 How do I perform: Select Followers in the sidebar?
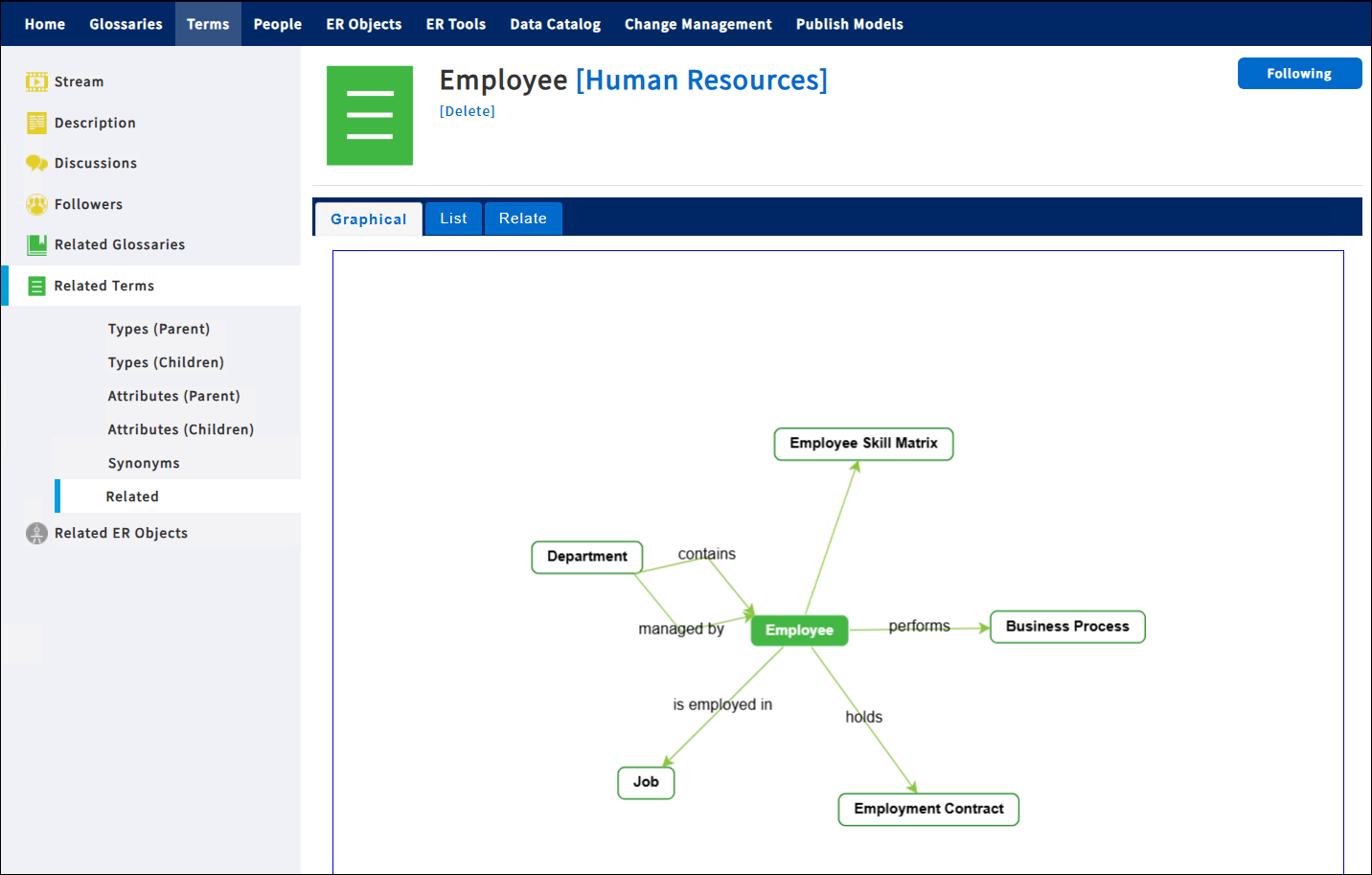(88, 204)
